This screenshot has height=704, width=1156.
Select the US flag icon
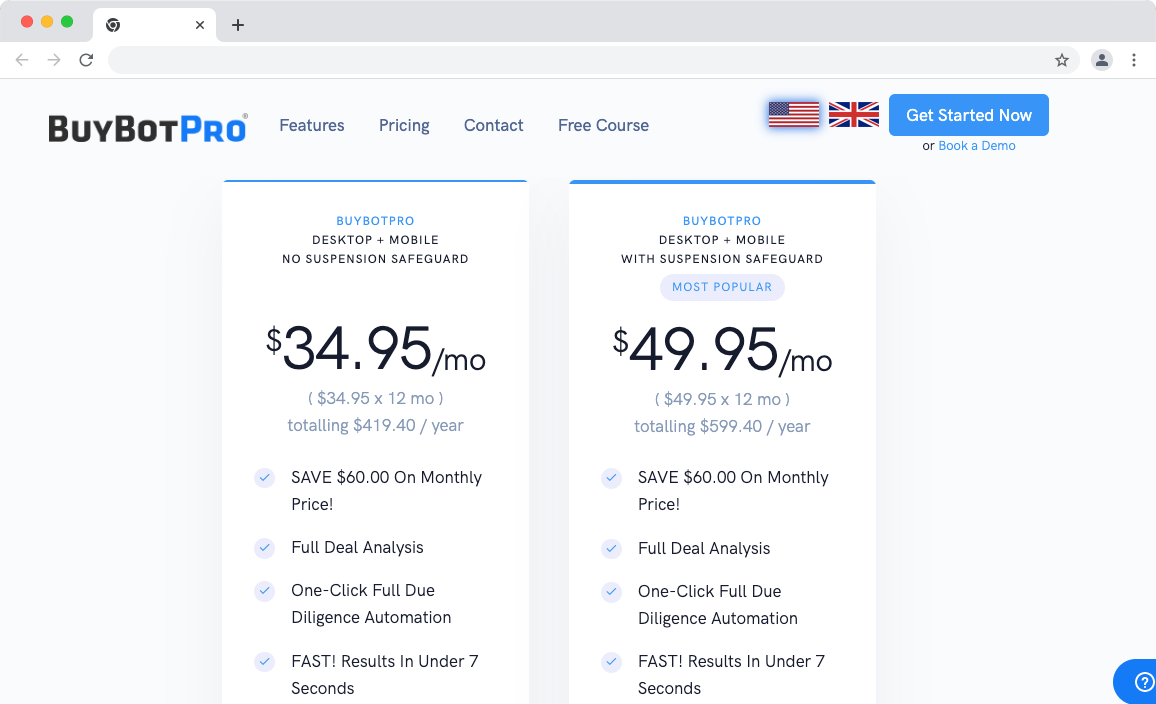793,114
